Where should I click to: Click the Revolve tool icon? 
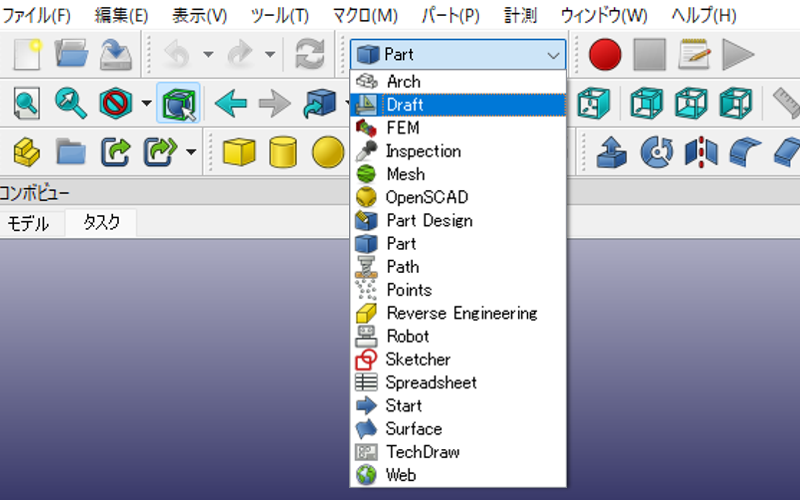[x=656, y=152]
